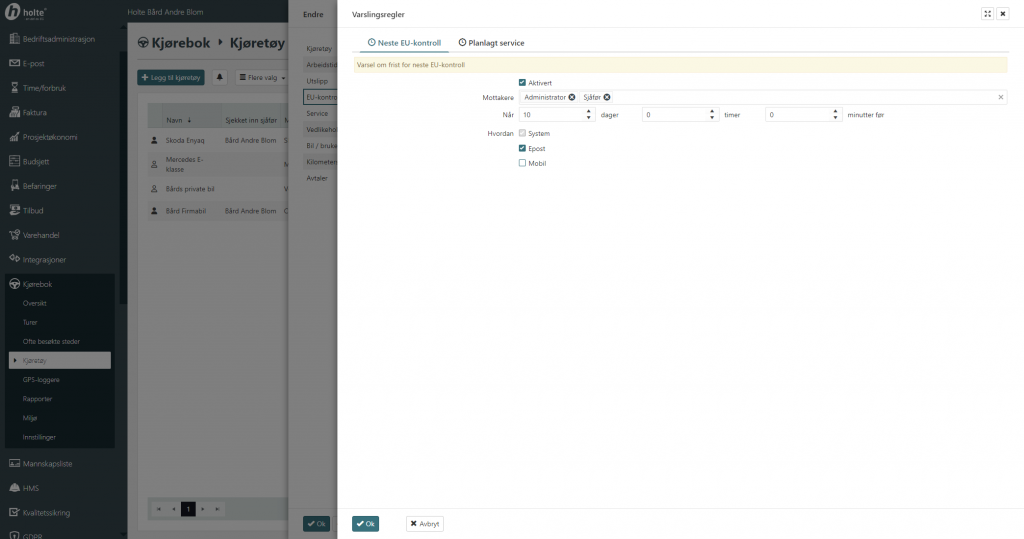This screenshot has height=539, width=1024.
Task: Open the Mottakere recipients dropdown field
Action: pyautogui.click(x=800, y=97)
